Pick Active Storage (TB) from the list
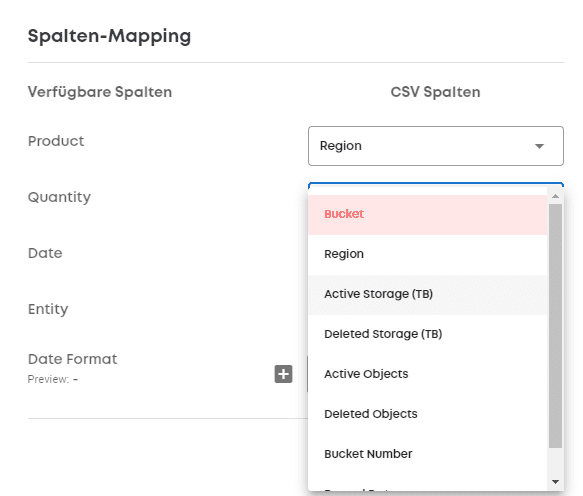 (428, 294)
